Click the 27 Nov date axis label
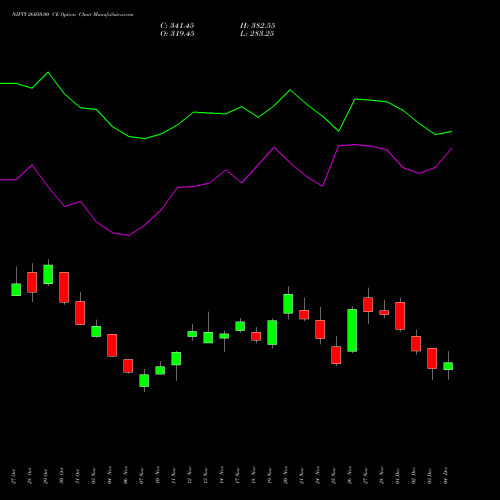500x500 pixels. 366,476
